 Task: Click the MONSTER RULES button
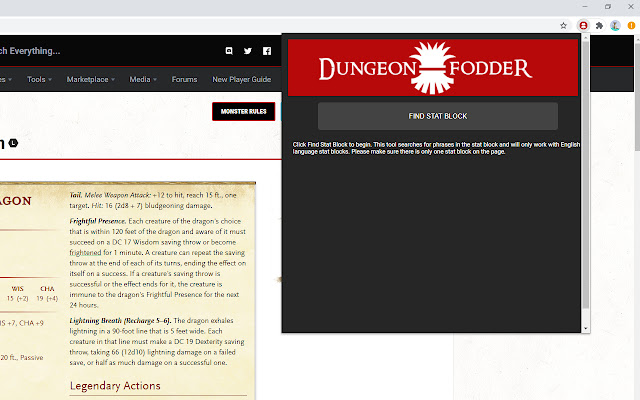[244, 111]
